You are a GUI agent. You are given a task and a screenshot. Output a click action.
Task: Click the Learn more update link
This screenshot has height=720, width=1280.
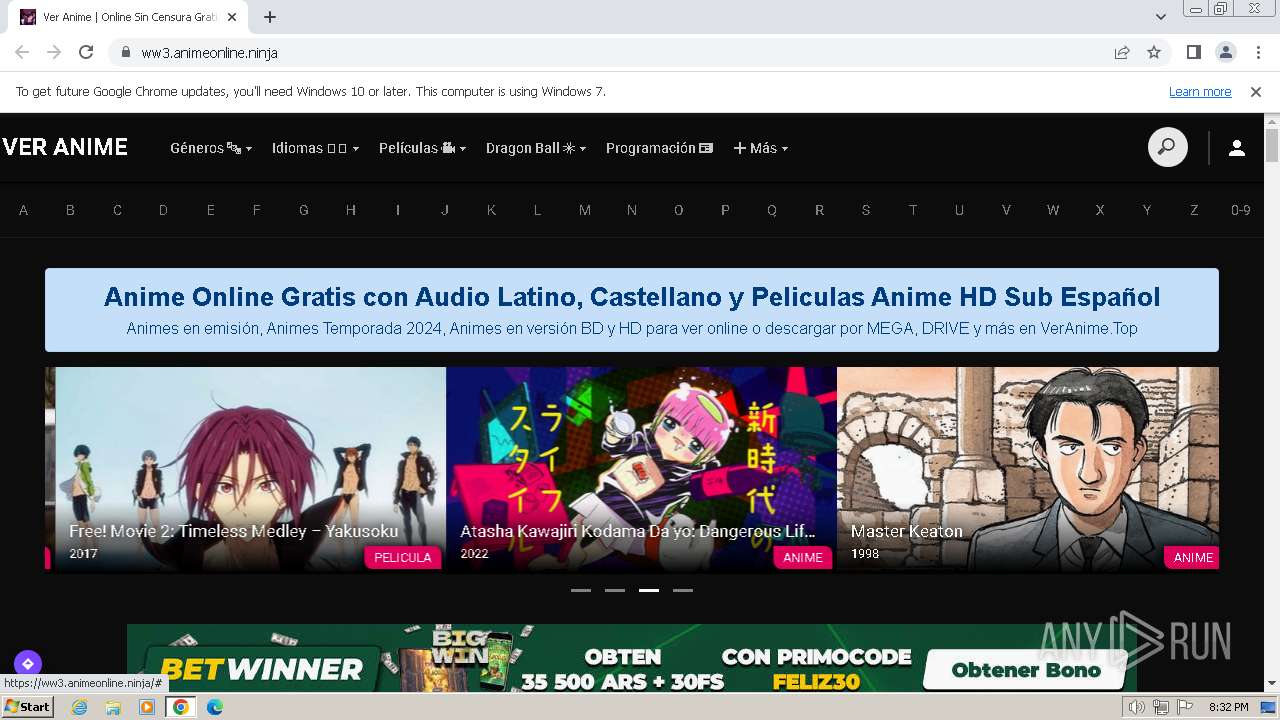pyautogui.click(x=1200, y=91)
